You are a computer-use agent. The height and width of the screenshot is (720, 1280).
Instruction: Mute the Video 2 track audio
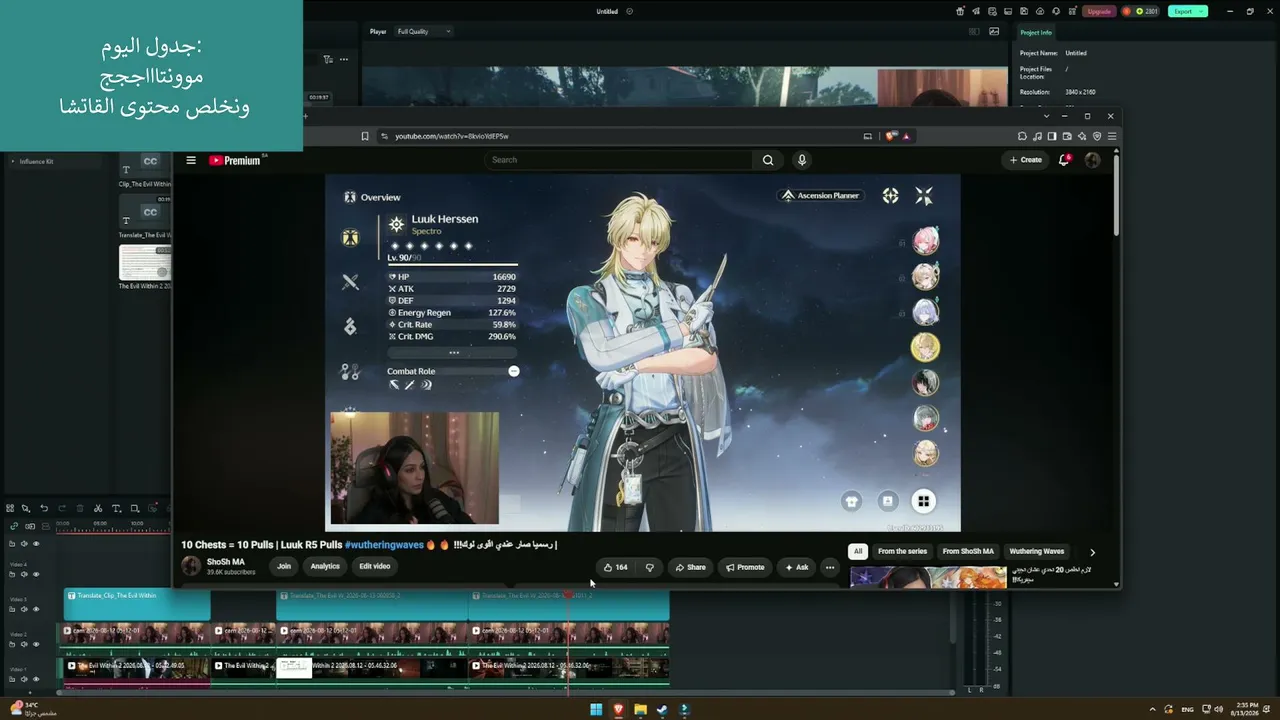pos(24,644)
